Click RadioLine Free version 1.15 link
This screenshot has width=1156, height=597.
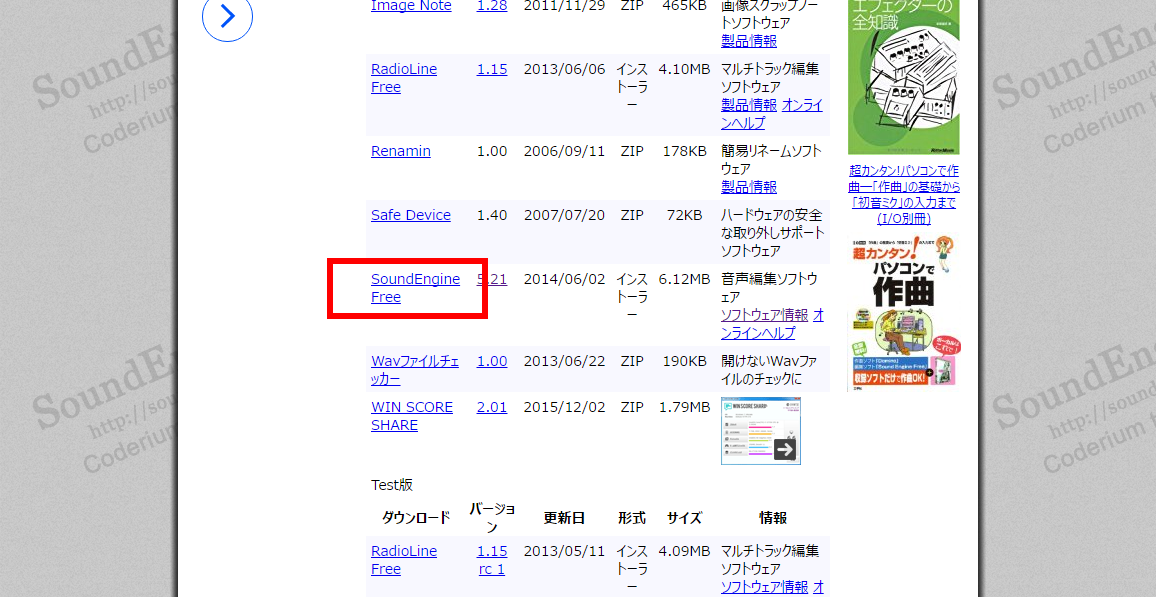[x=492, y=69]
